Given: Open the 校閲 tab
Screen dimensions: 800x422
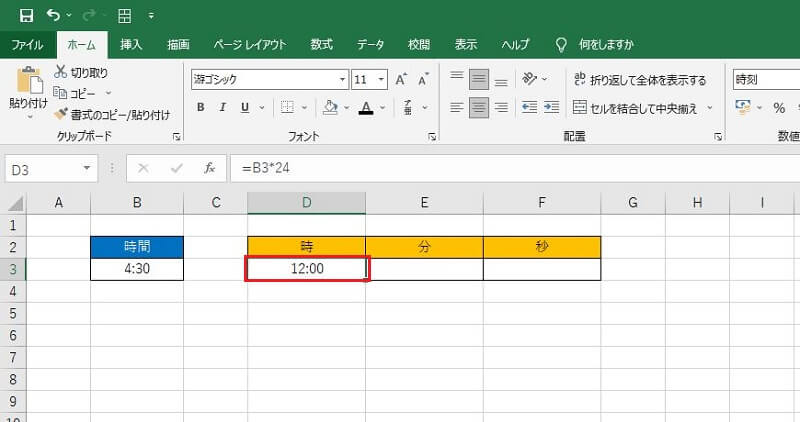Looking at the screenshot, I should click(419, 45).
